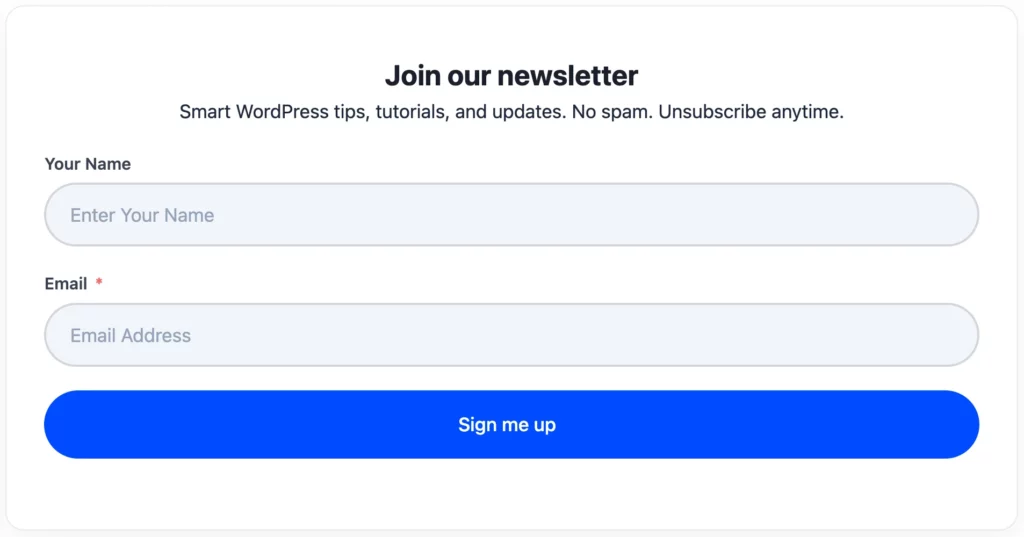Click the Email Address placeholder text

(130, 336)
